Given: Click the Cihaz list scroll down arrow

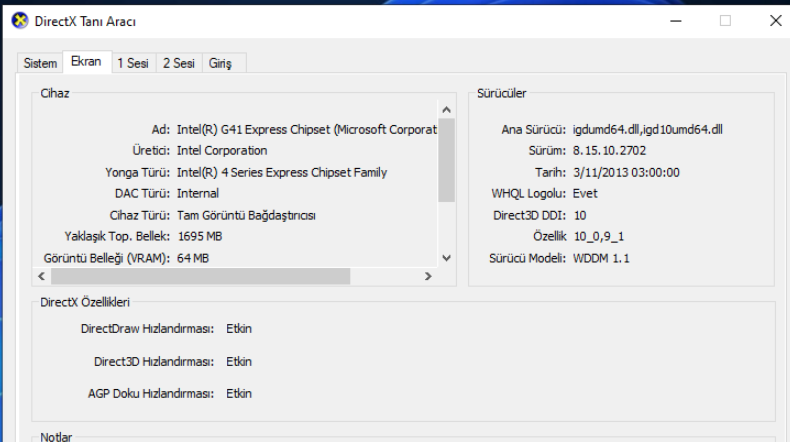Looking at the screenshot, I should click(446, 258).
